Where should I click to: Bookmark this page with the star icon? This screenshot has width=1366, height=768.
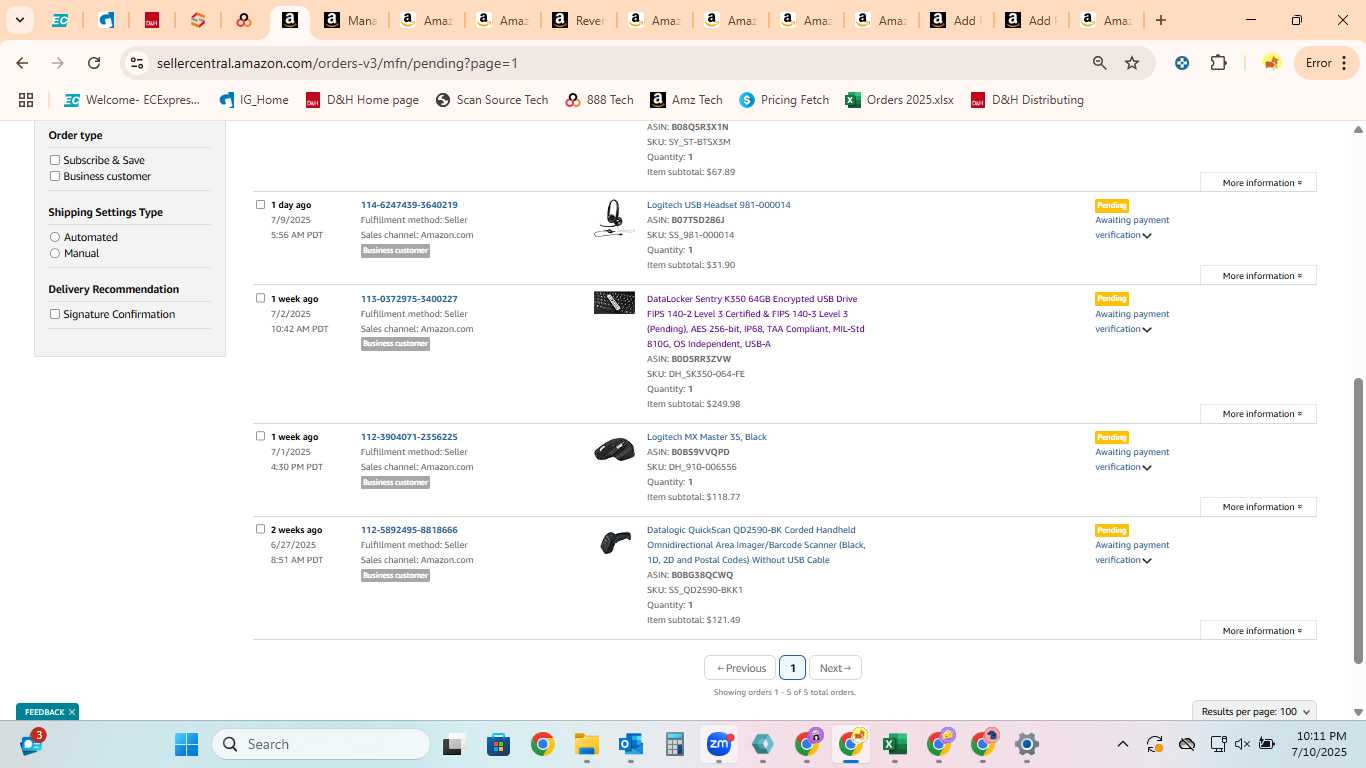1132,63
